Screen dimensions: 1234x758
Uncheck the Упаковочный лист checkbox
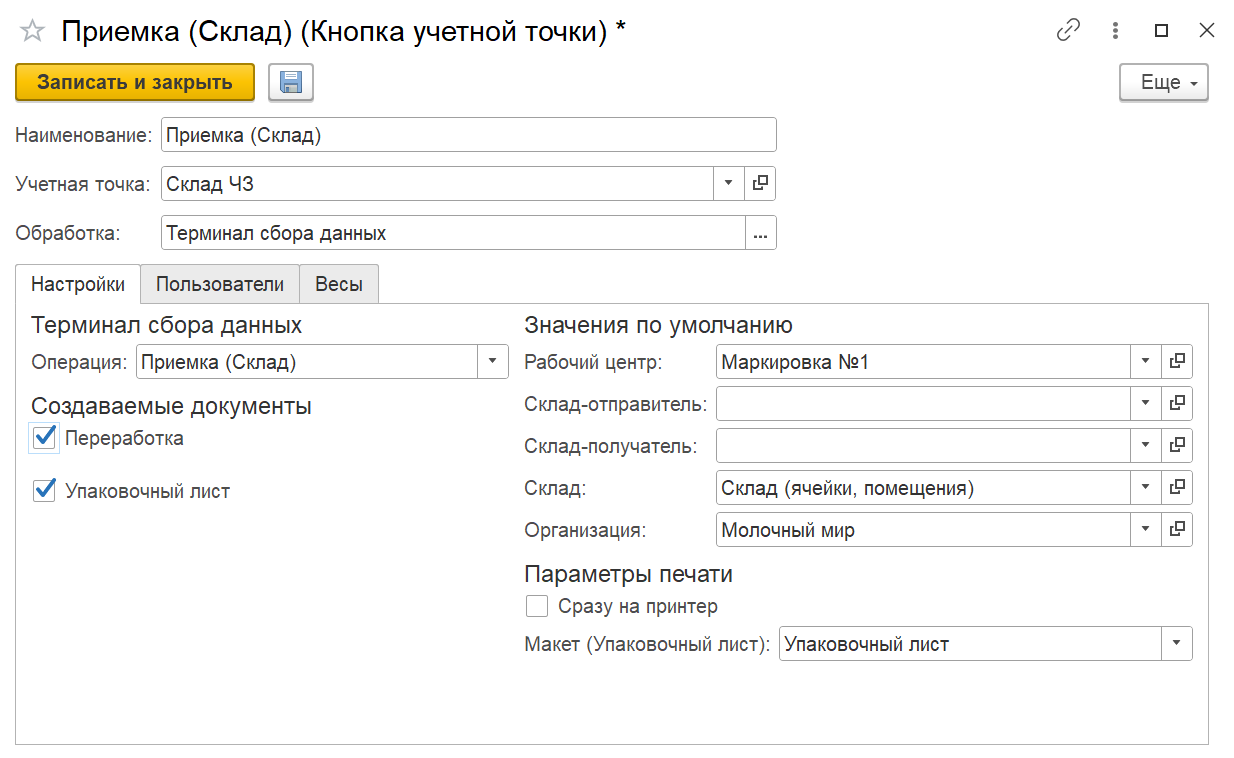[44, 491]
